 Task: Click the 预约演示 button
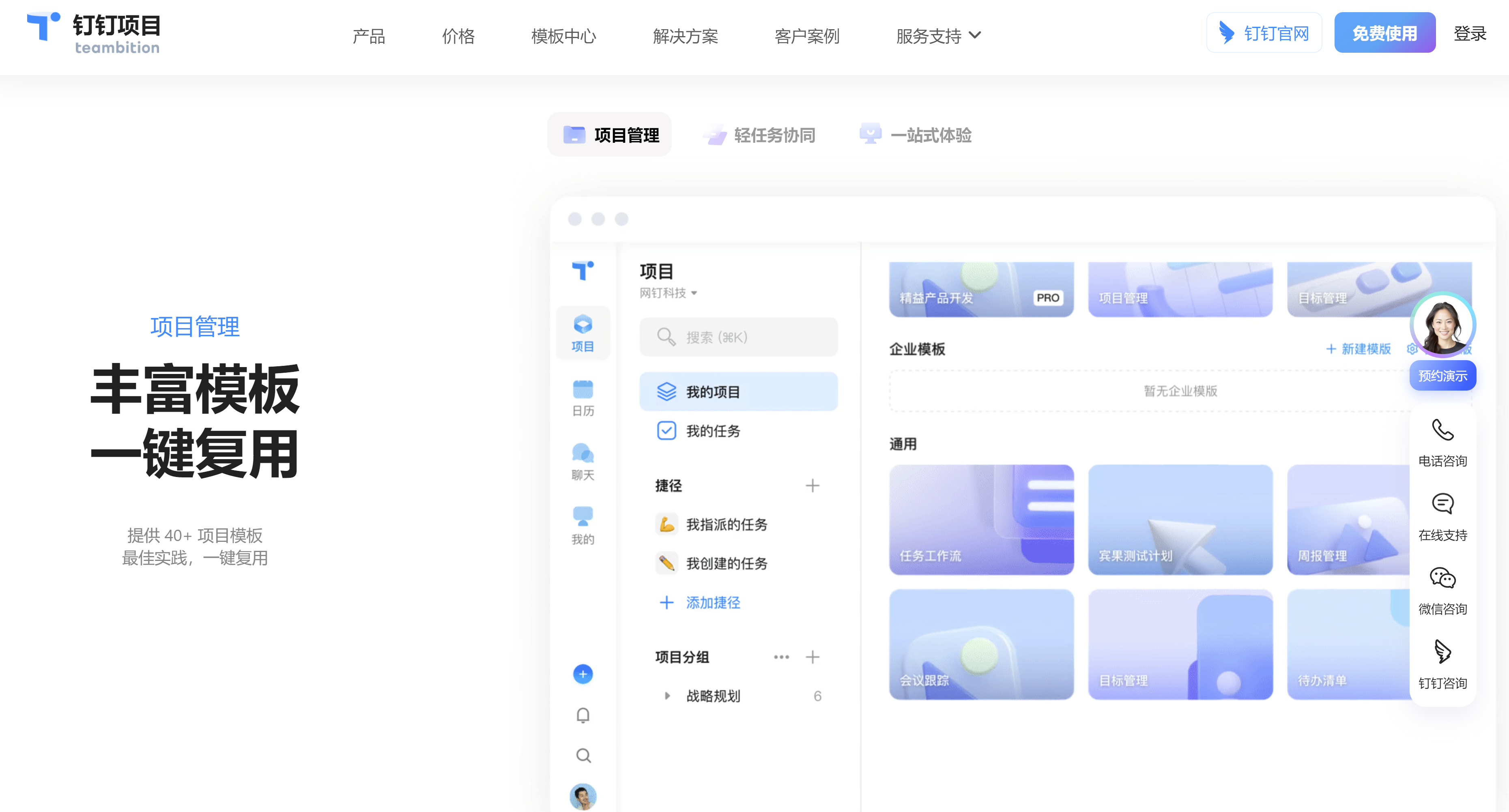1442,376
